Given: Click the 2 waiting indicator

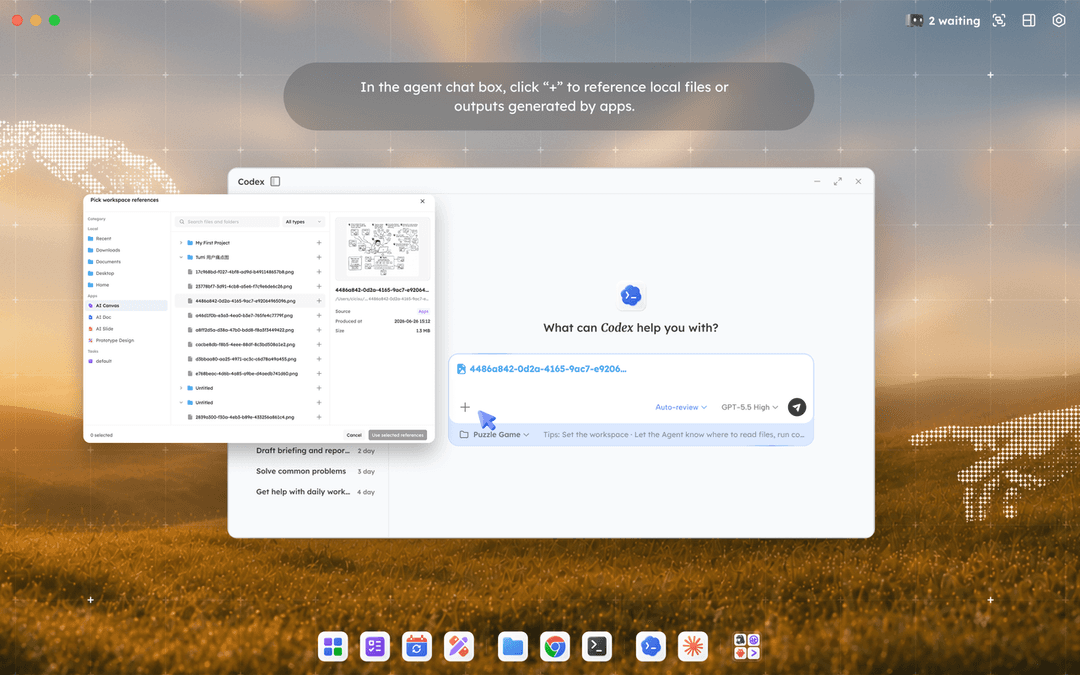Looking at the screenshot, I should point(943,21).
